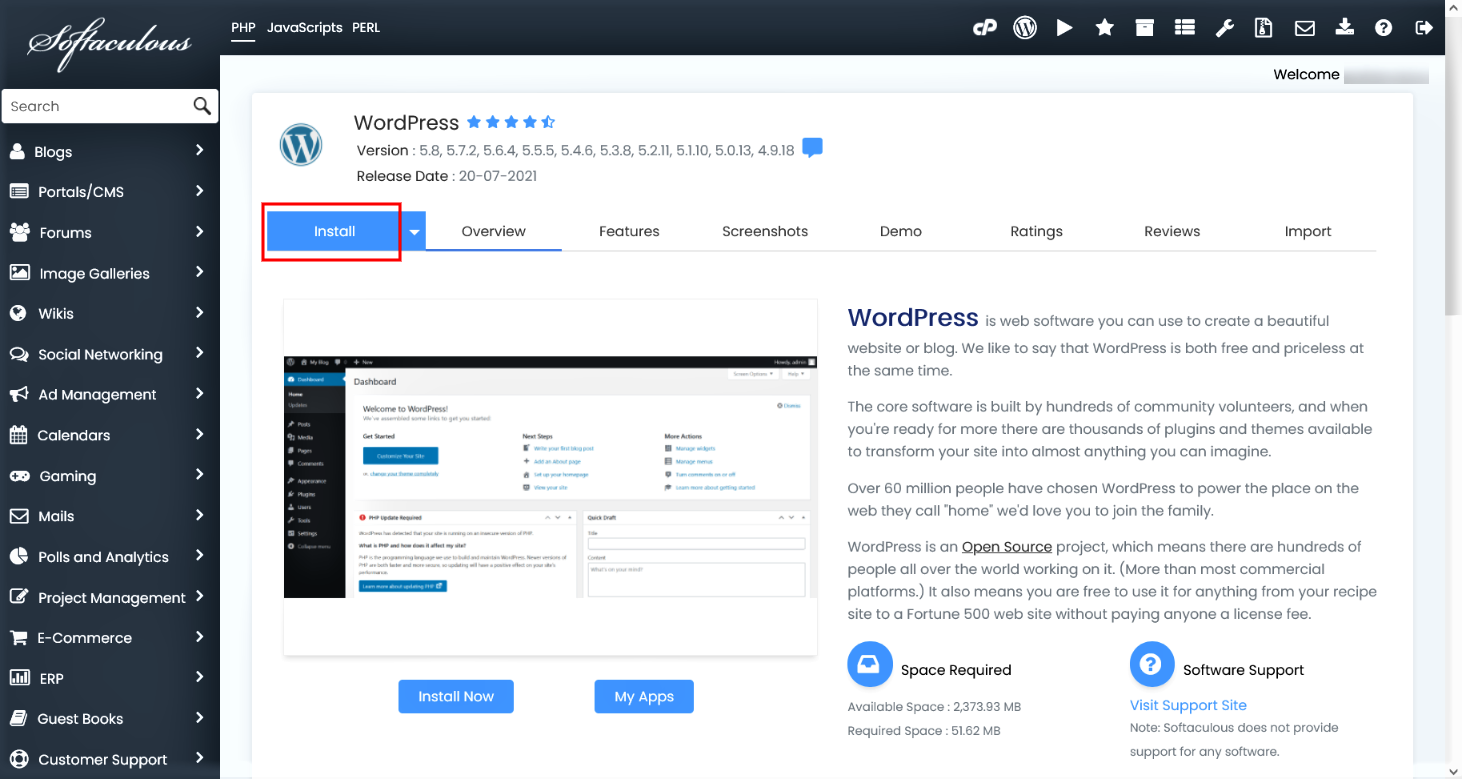Expand the Forums category in sidebar

pyautogui.click(x=110, y=233)
